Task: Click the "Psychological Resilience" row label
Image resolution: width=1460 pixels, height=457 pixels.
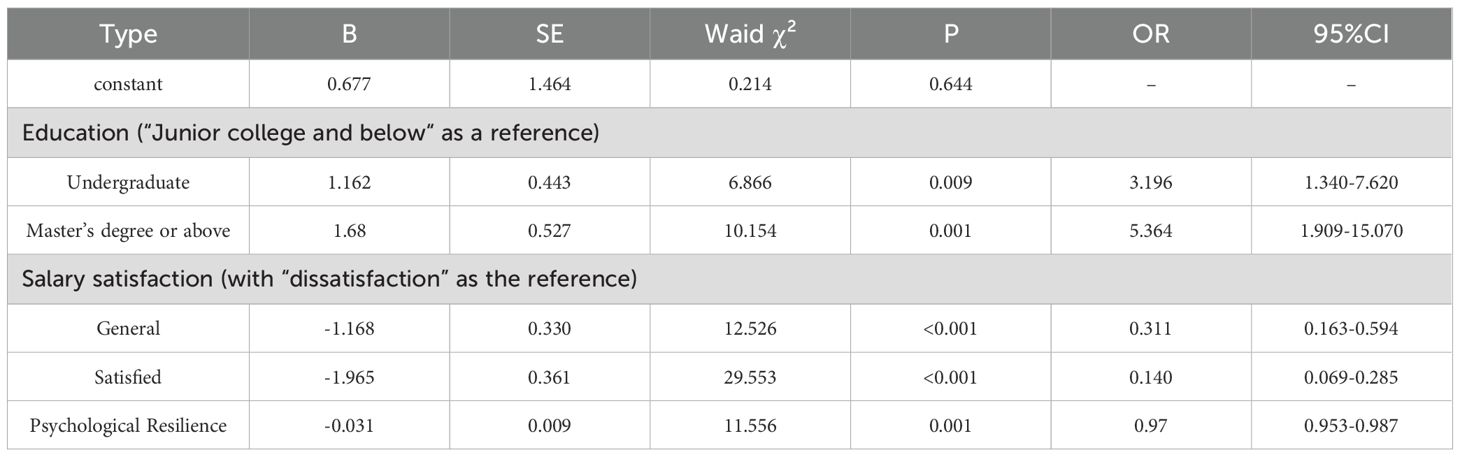Action: click(129, 425)
